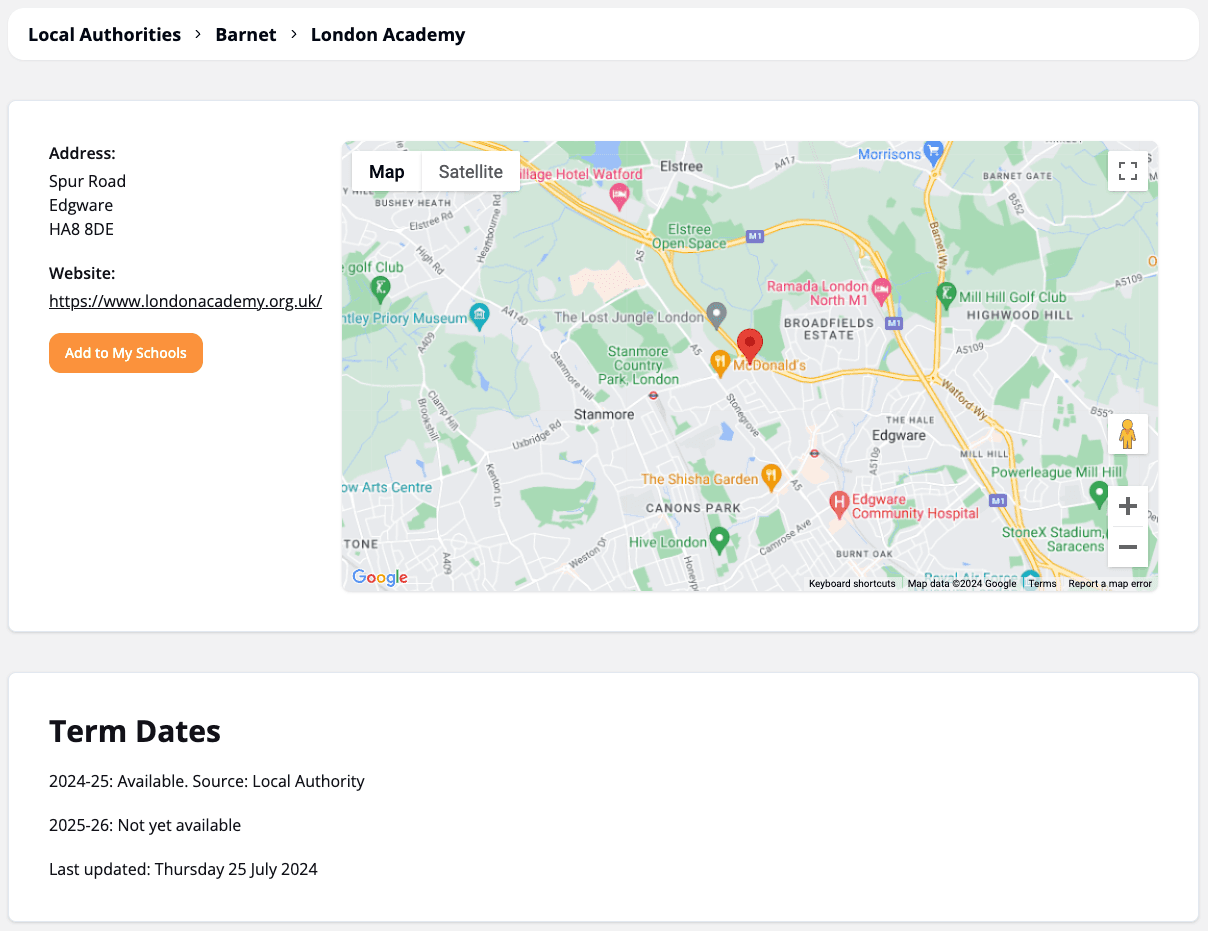
Task: Select the Hive London map marker
Action: pos(719,541)
